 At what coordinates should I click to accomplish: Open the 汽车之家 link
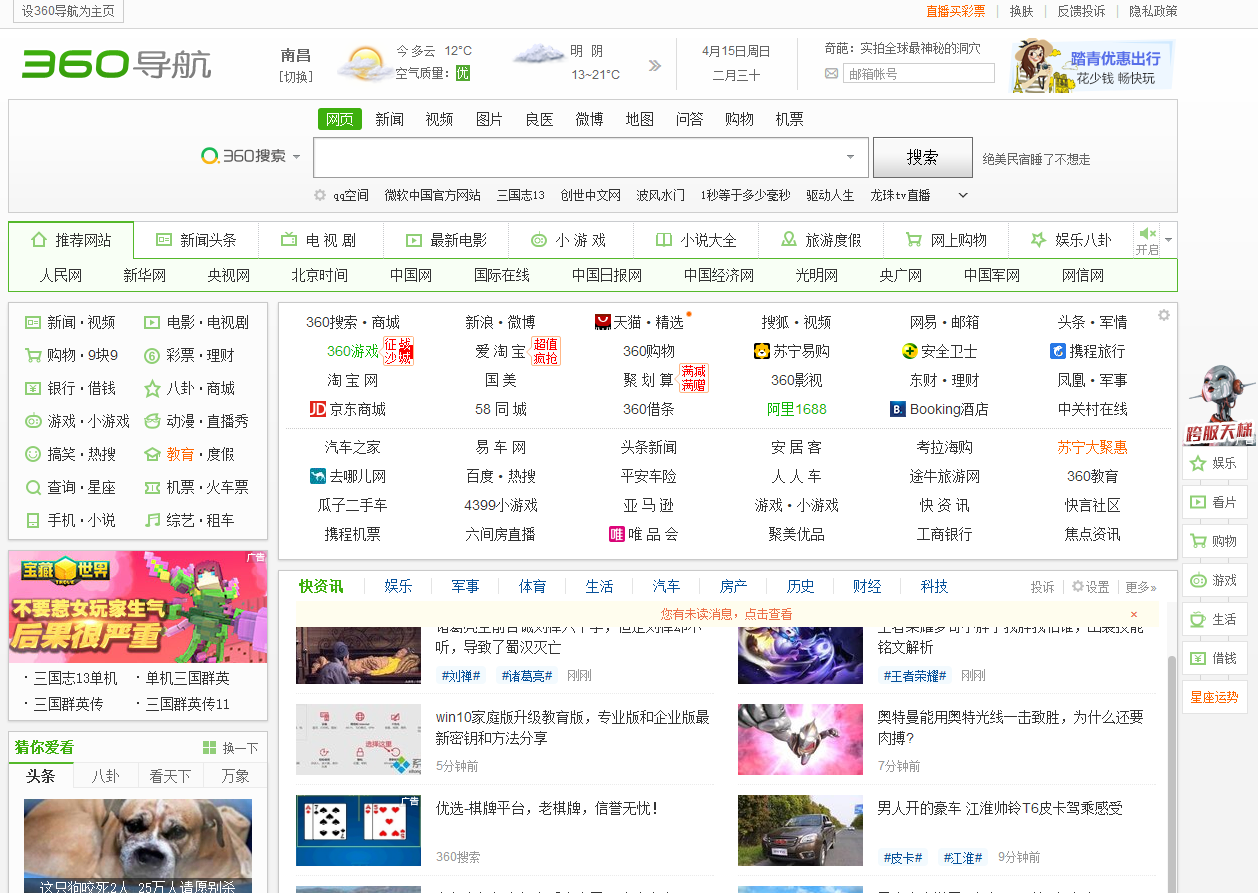click(353, 447)
